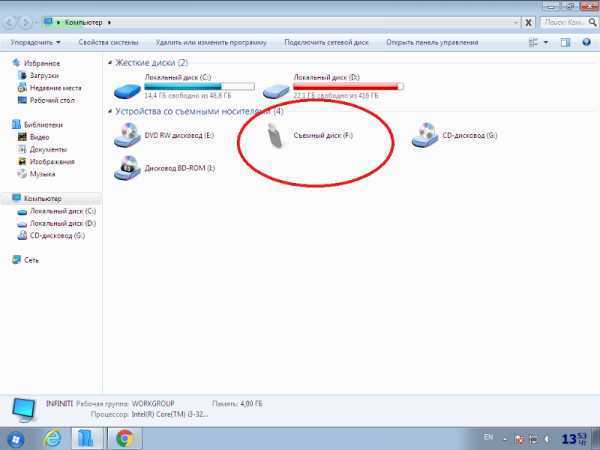Click Открыть панель управления button
This screenshot has height=450, width=600.
pos(432,42)
